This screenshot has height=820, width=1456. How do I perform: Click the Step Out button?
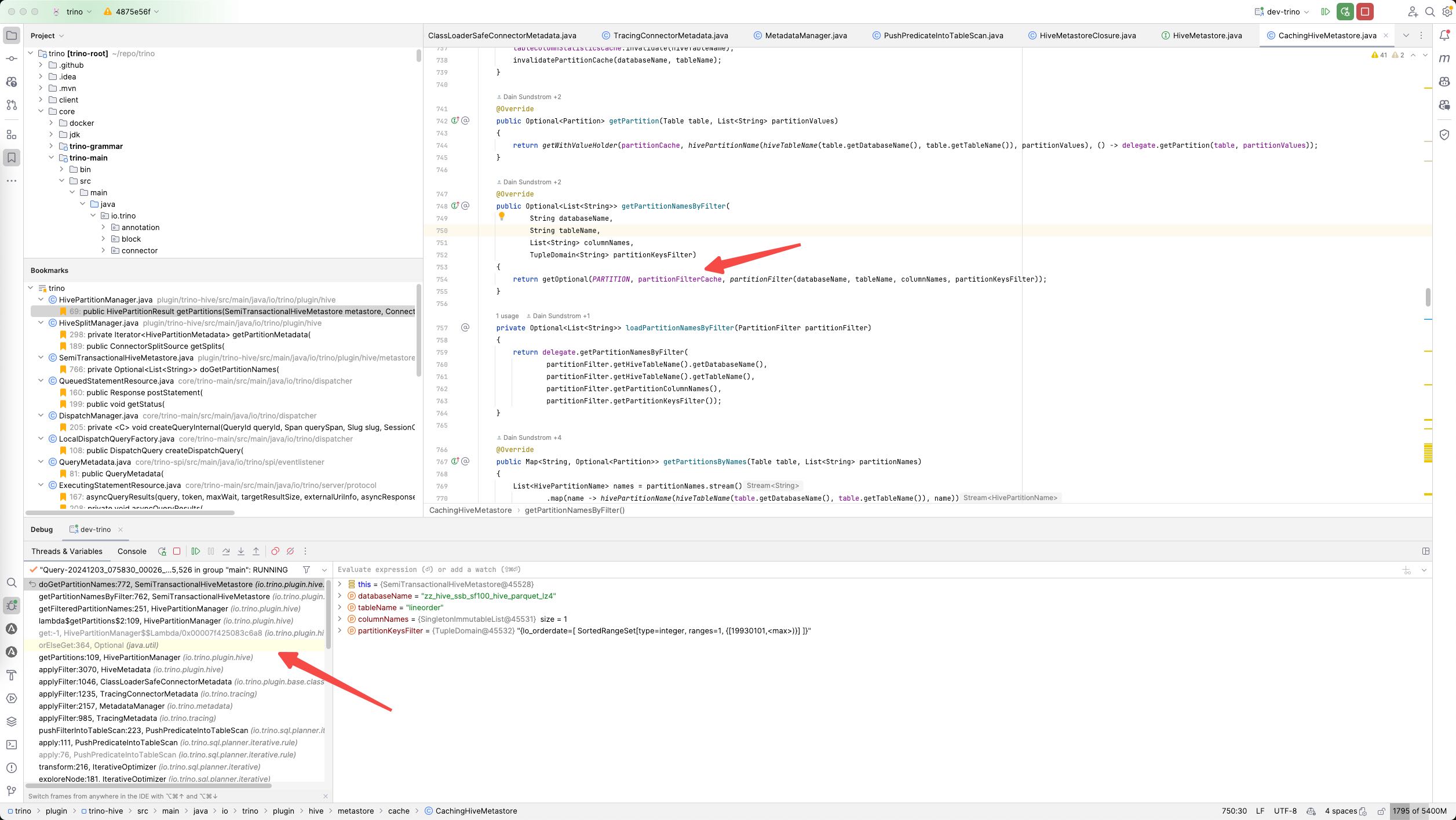click(256, 551)
